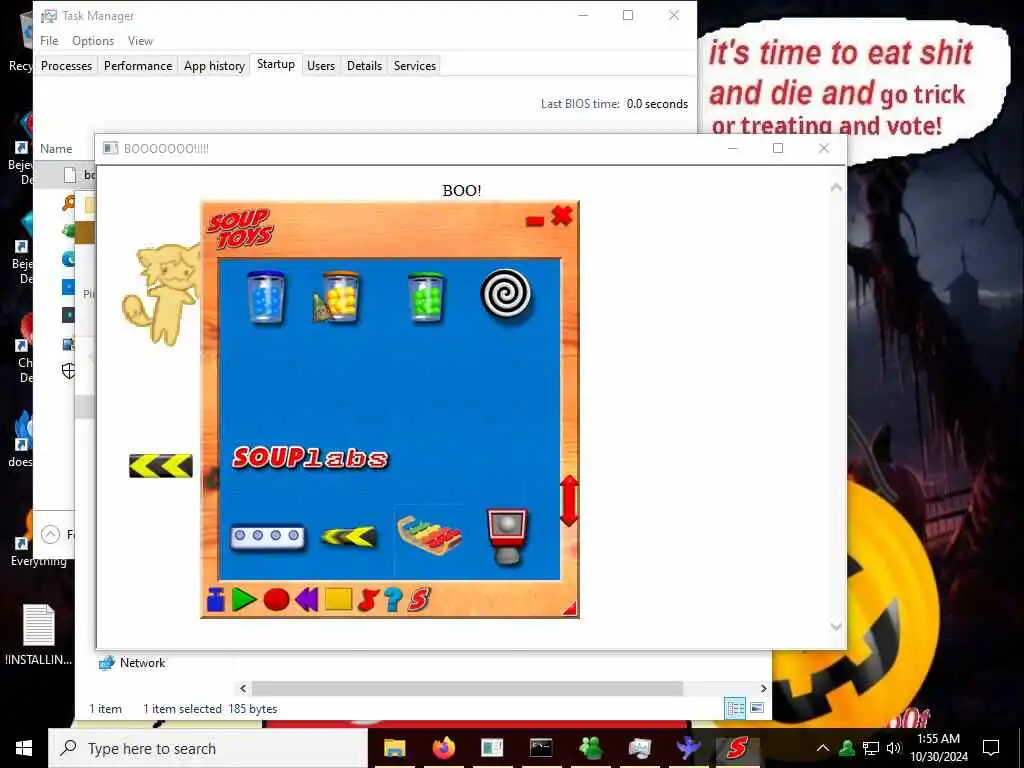1024x768 pixels.
Task: Switch to the Users tab
Action: click(x=321, y=65)
